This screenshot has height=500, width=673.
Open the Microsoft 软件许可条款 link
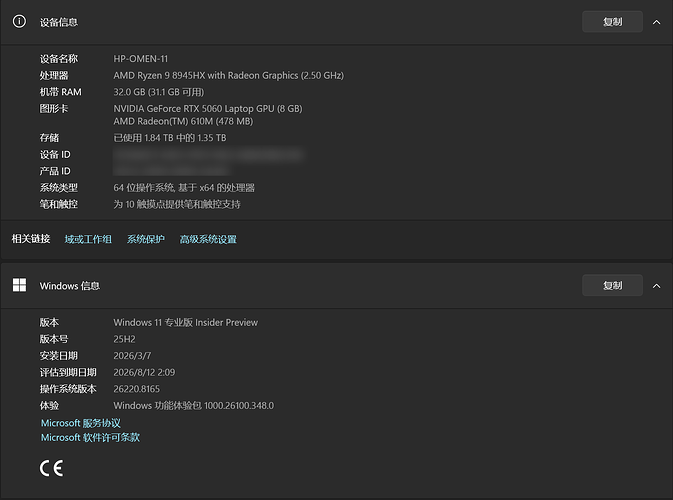point(90,437)
